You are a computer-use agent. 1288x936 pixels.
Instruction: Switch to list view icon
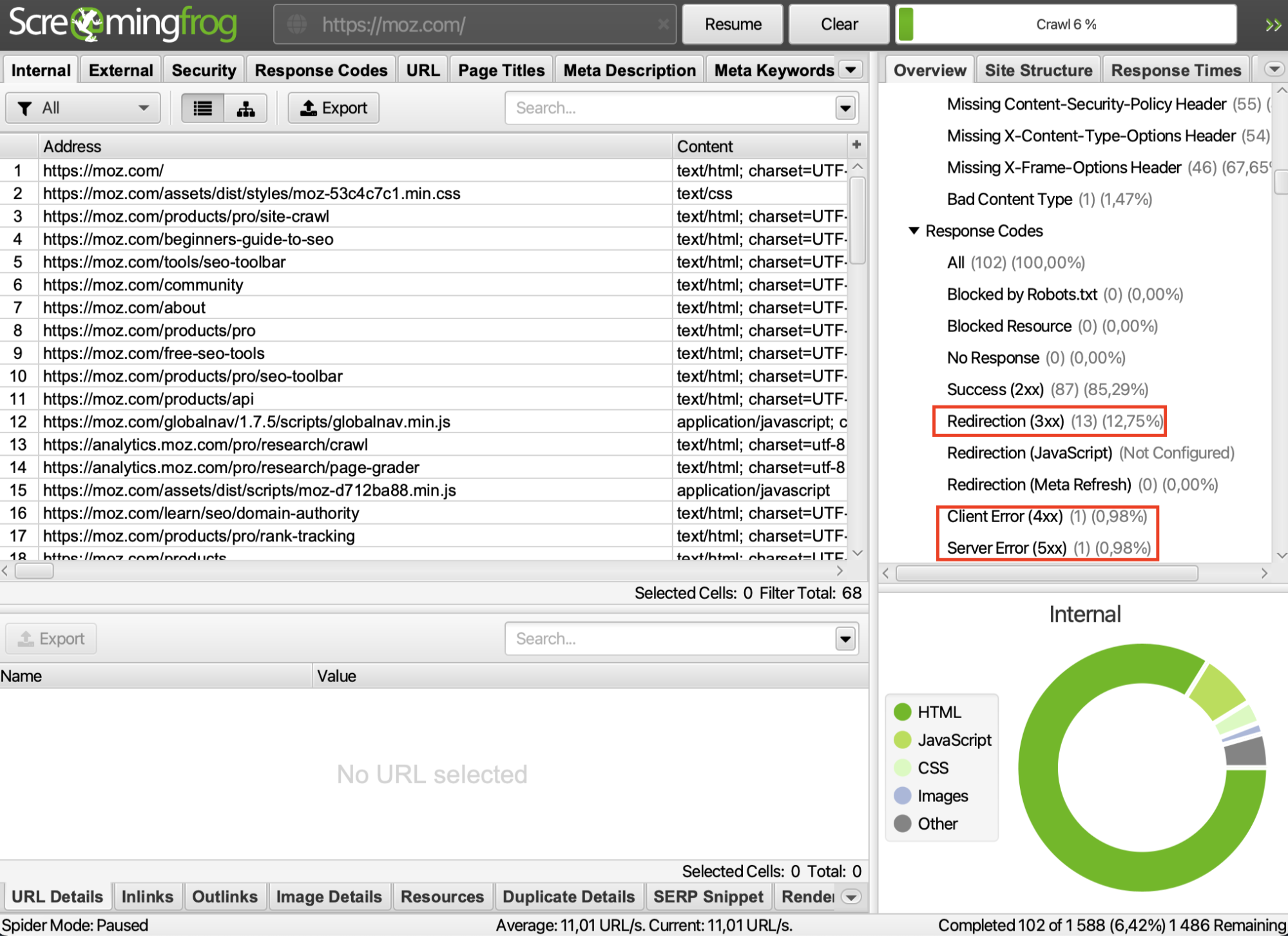202,108
